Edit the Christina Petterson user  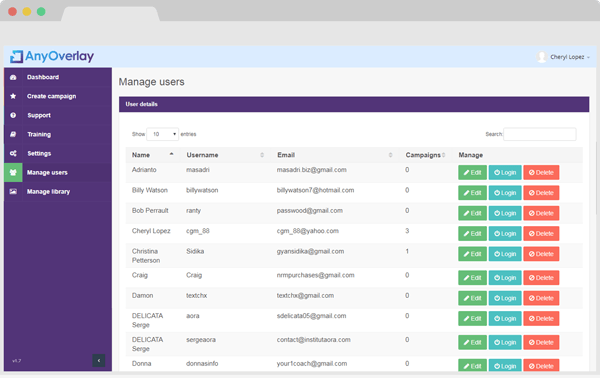(473, 254)
